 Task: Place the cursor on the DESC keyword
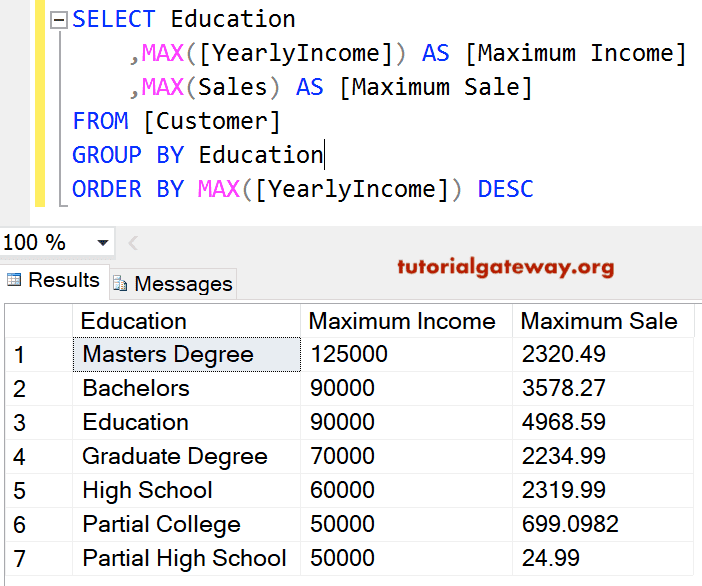[506, 189]
